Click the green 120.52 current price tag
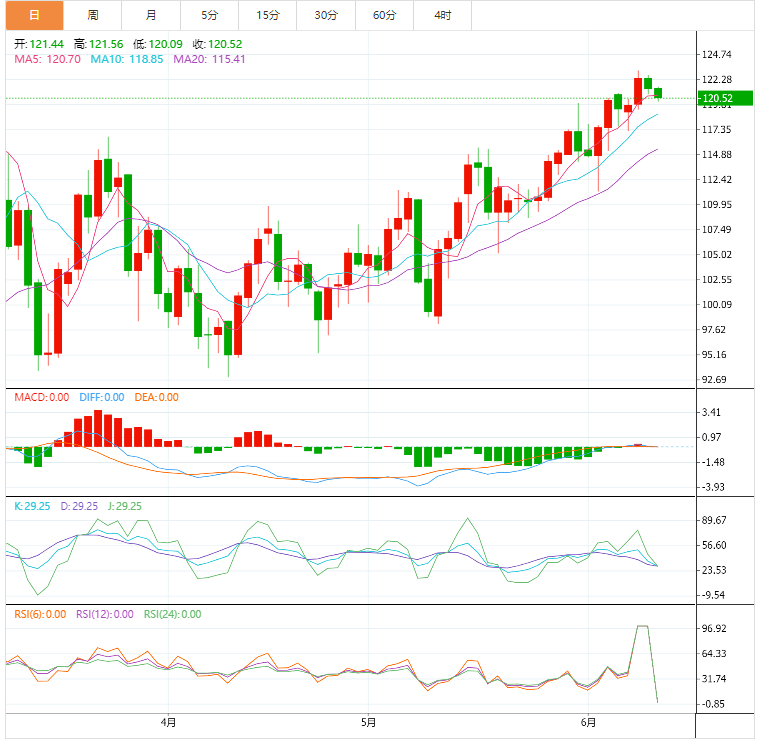 tap(718, 98)
